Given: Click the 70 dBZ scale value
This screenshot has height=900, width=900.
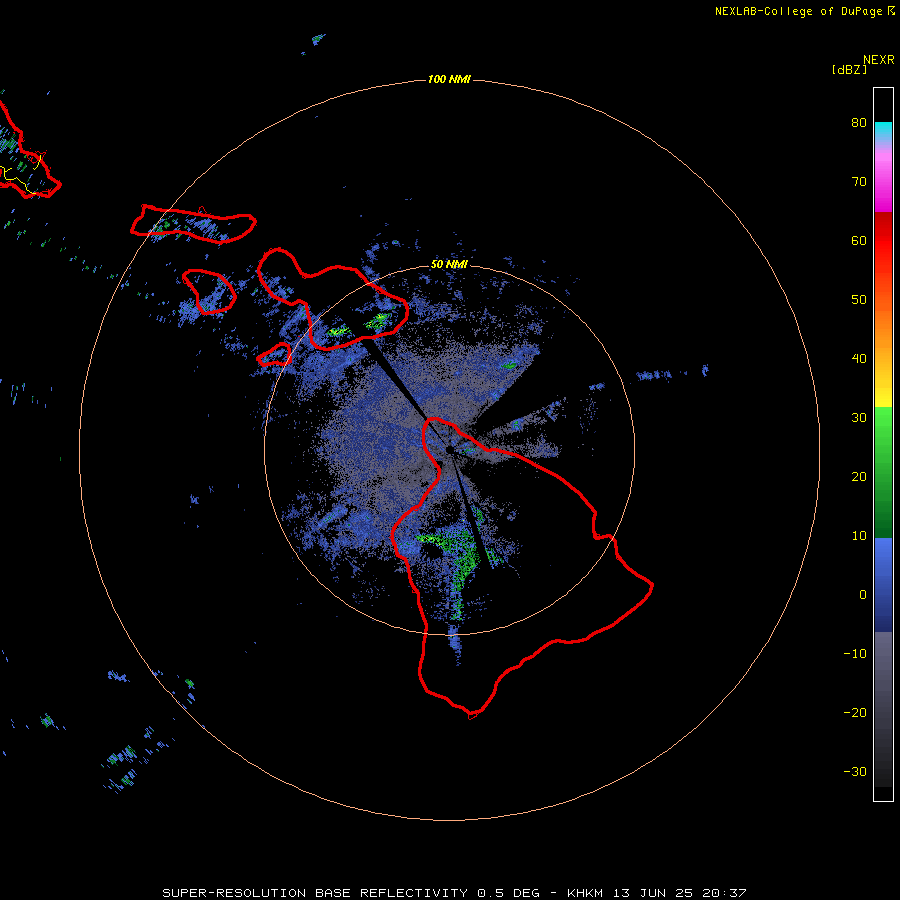Looking at the screenshot, I should coord(859,182).
